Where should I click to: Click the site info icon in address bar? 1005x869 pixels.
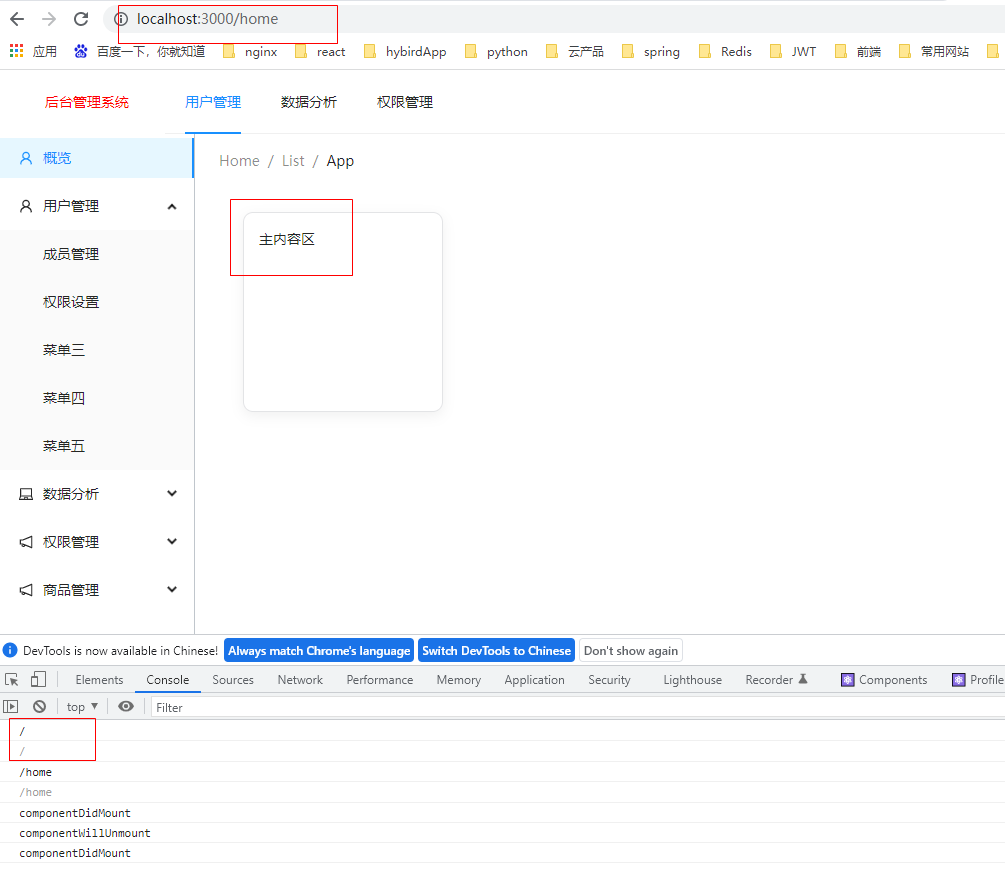(120, 19)
